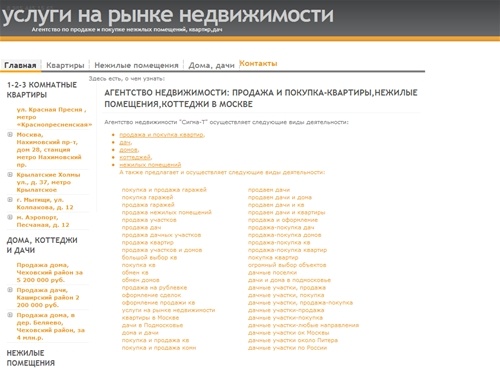Open Продажа дачи, Каширский район link
This screenshot has height=375, width=500.
tap(48, 297)
